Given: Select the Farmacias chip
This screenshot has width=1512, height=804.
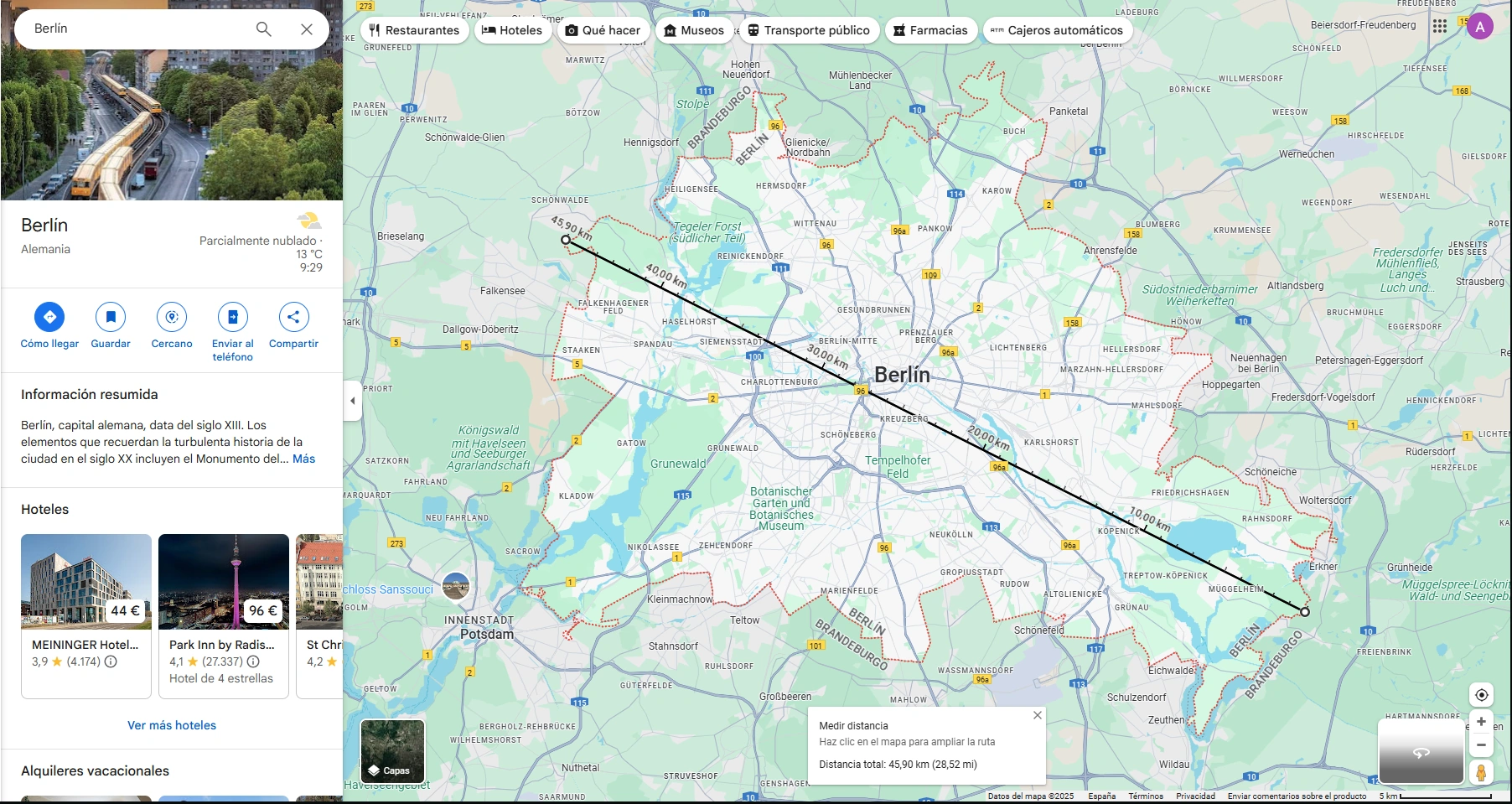Looking at the screenshot, I should click(930, 30).
